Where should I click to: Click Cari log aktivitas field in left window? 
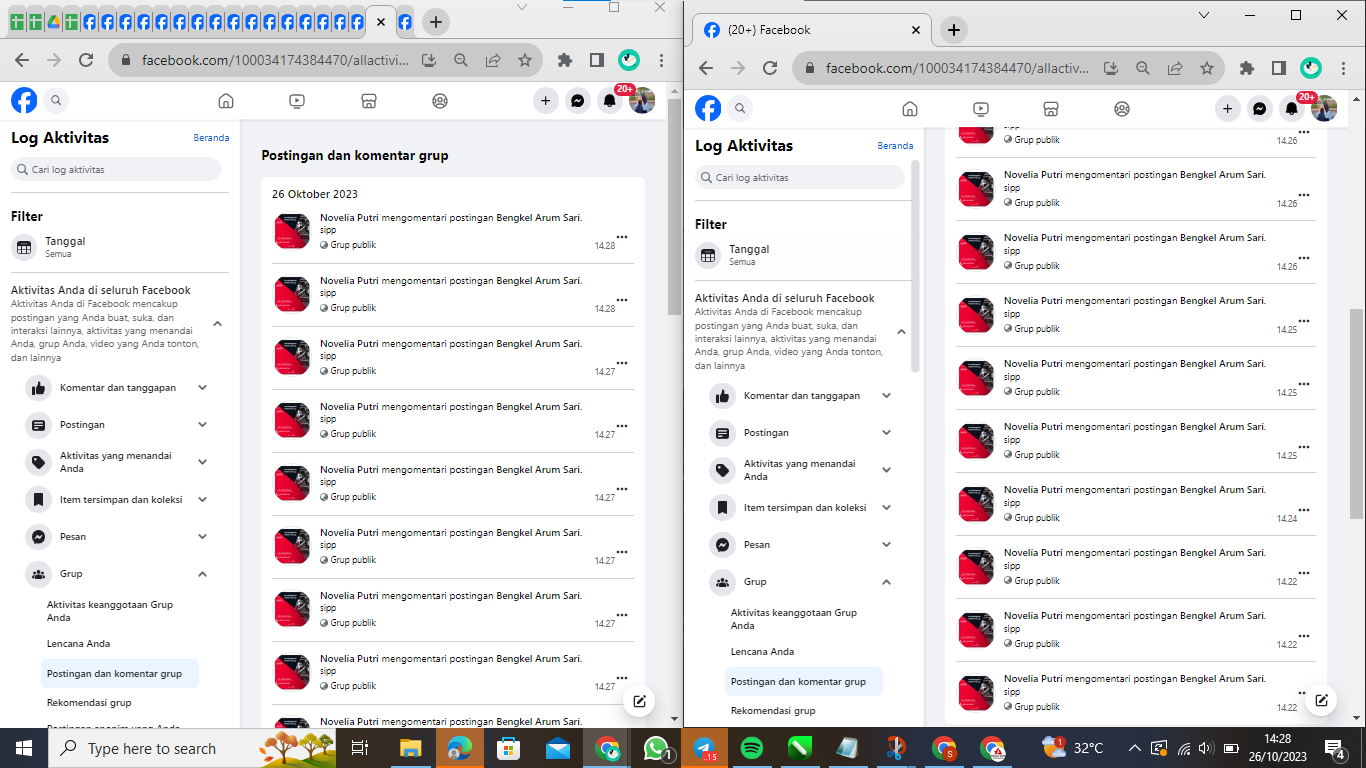coord(116,169)
